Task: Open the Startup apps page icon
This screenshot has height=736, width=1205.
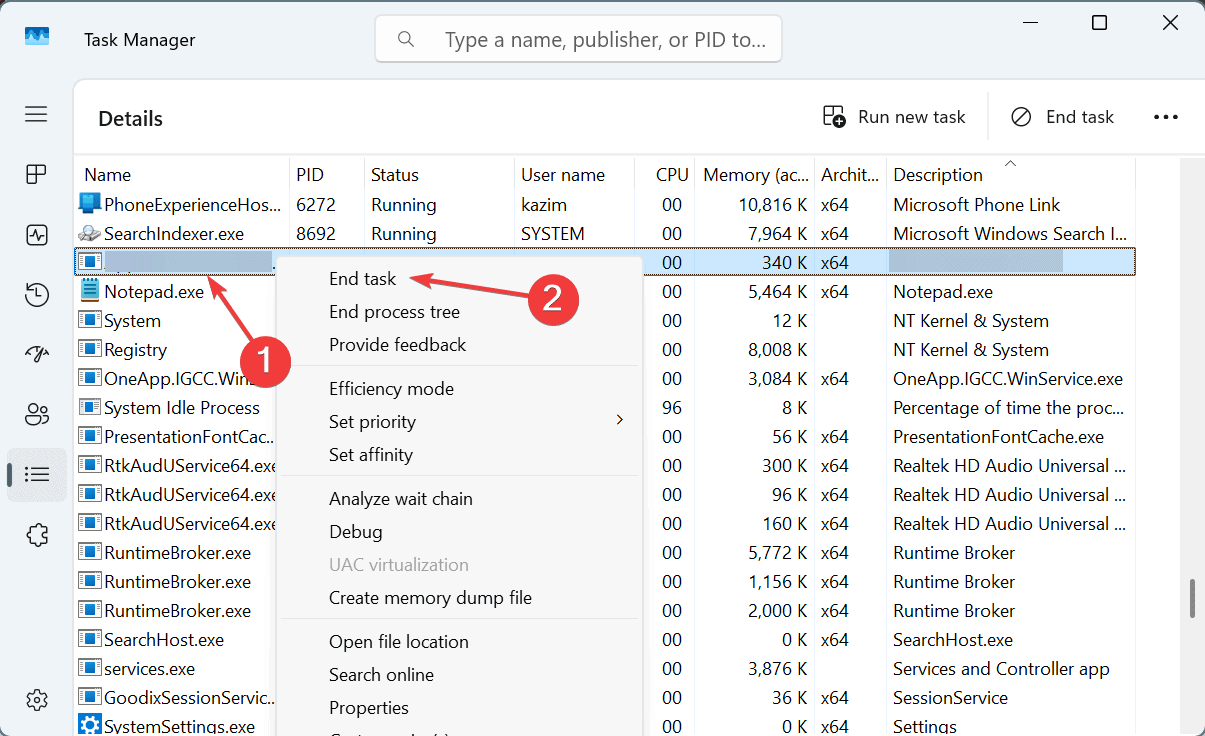Action: click(x=37, y=354)
